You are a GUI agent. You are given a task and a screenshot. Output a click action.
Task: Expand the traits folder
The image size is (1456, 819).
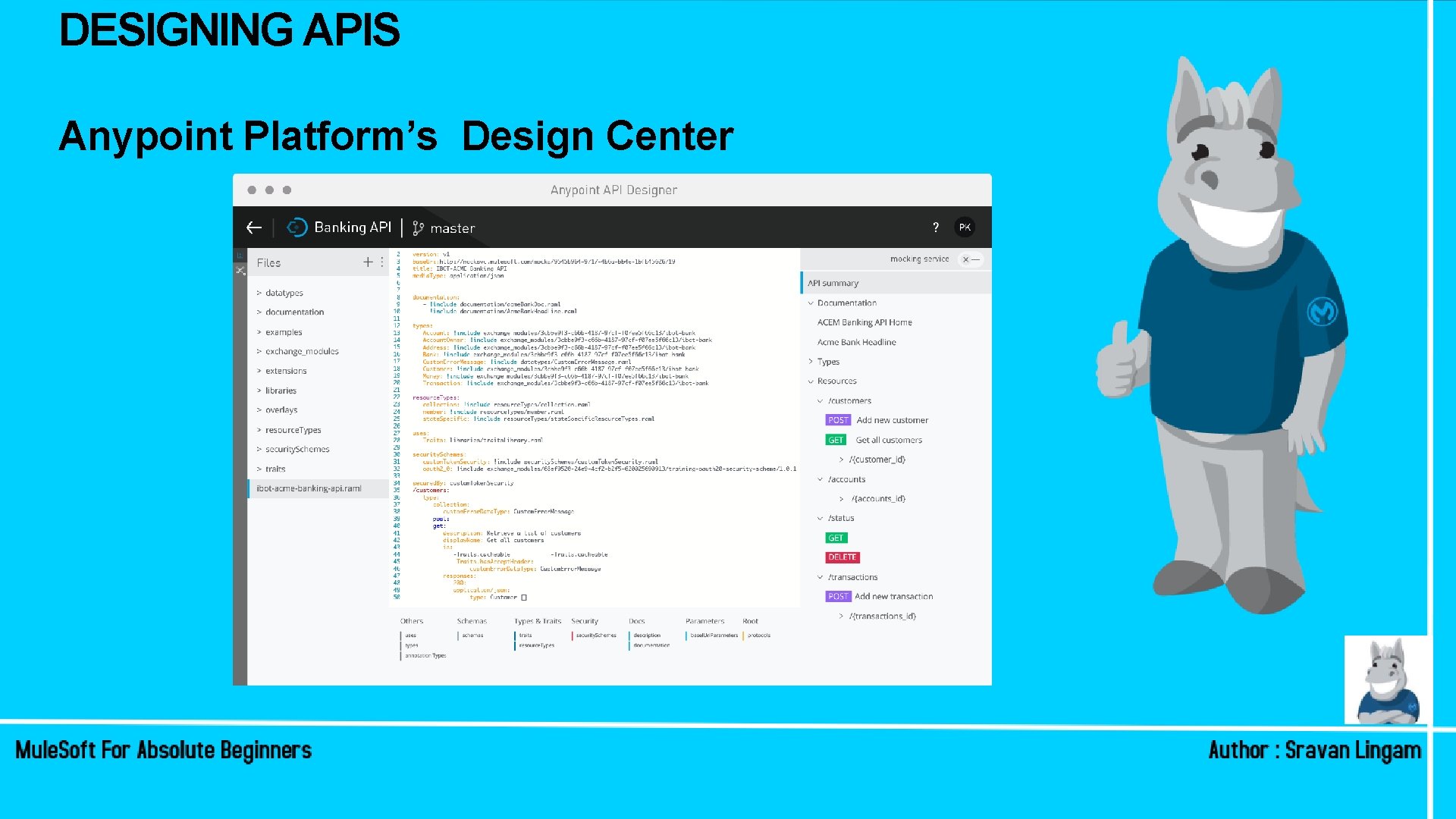[x=271, y=469]
